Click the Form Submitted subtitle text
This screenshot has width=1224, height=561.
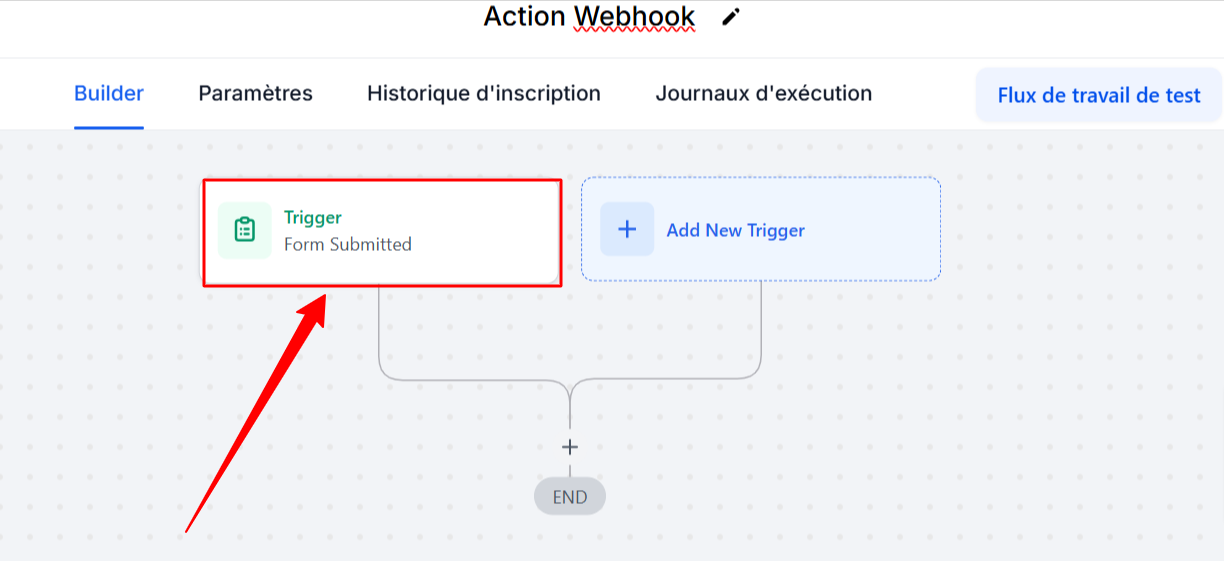coord(348,244)
